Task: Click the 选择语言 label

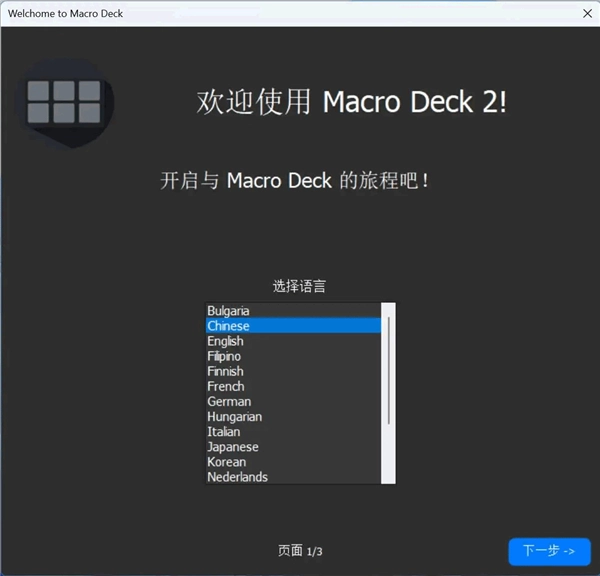Action: coord(299,286)
